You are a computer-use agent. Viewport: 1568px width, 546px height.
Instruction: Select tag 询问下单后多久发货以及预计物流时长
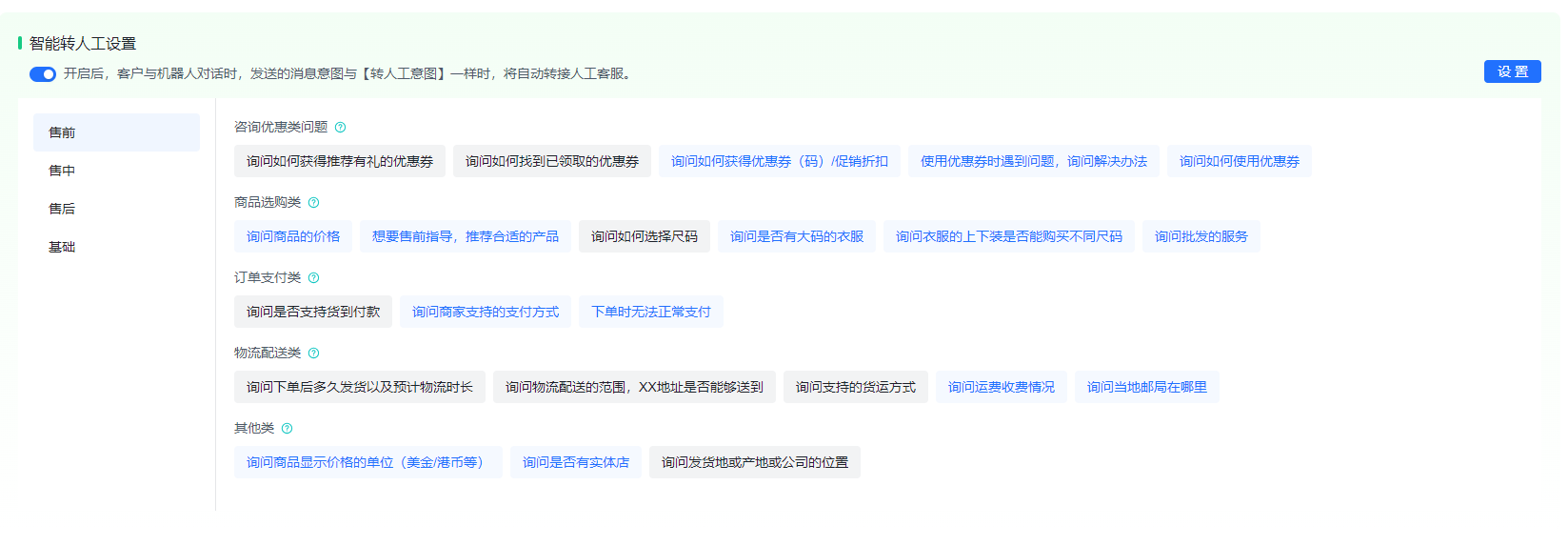click(360, 387)
